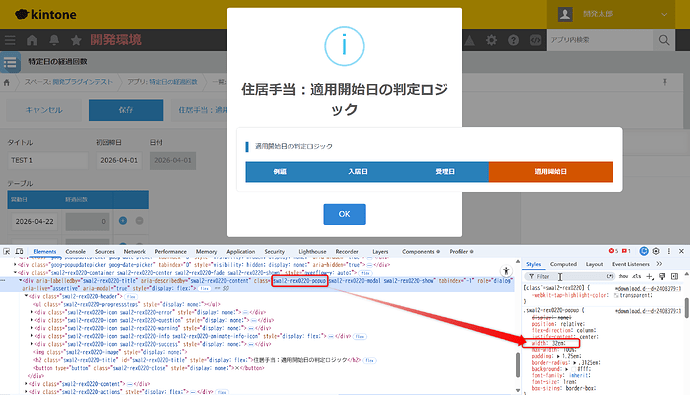This screenshot has width=690, height=395.
Task: Click the pin icon on breadcrumb bar
Action: coord(665,82)
